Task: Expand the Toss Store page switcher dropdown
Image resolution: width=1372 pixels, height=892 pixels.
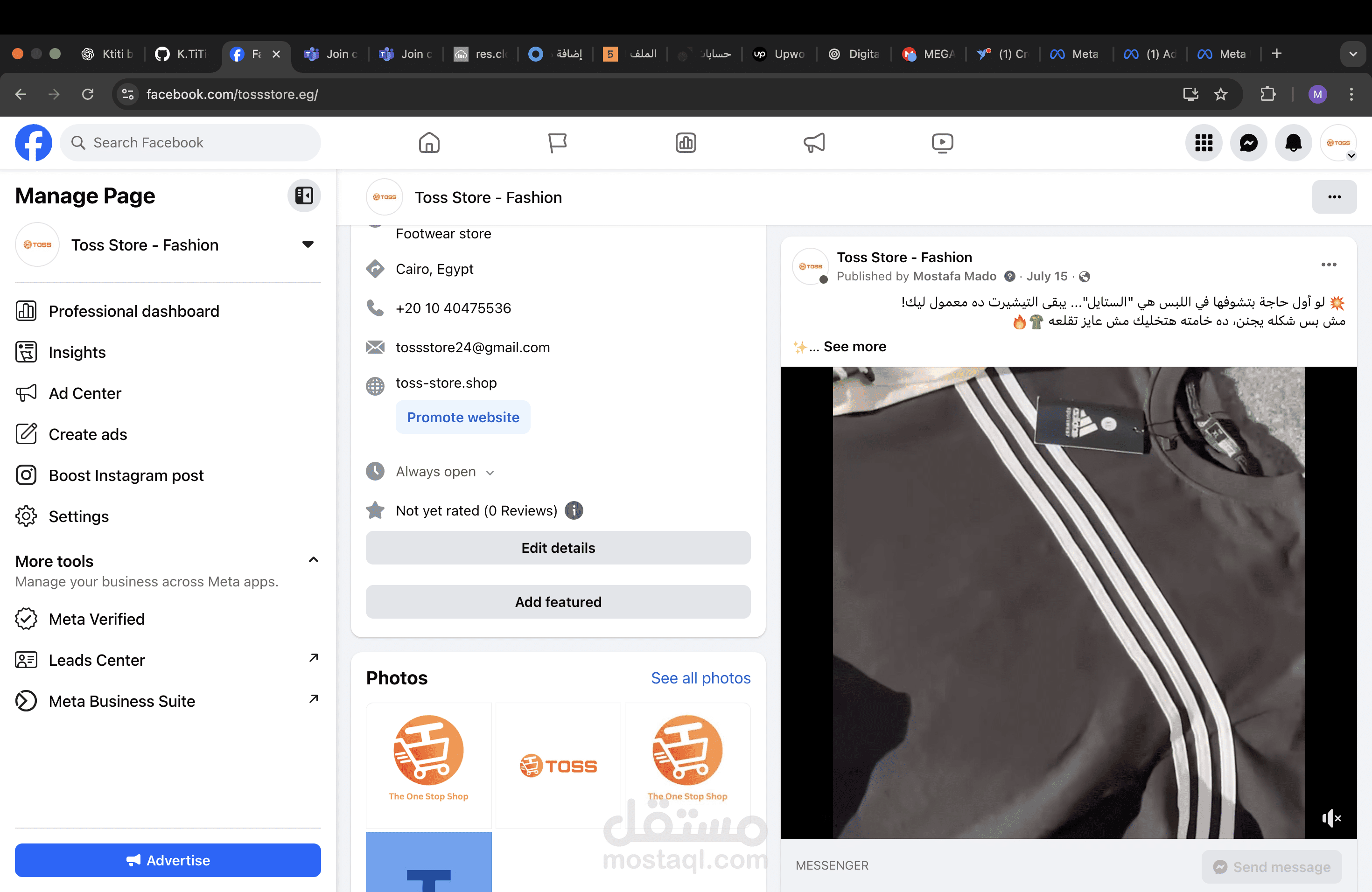Action: [308, 244]
